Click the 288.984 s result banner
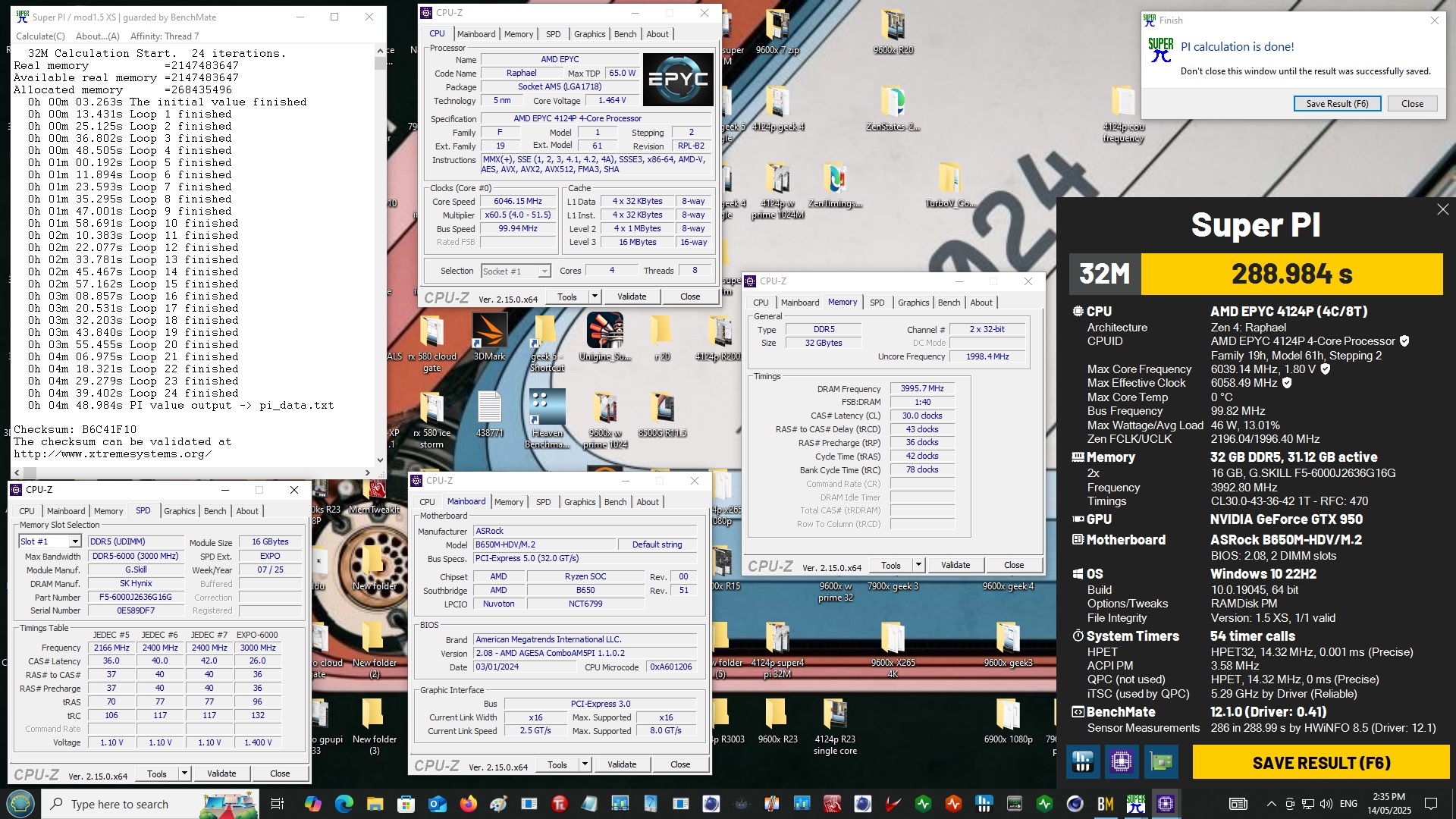This screenshot has width=1456, height=819. (1291, 274)
